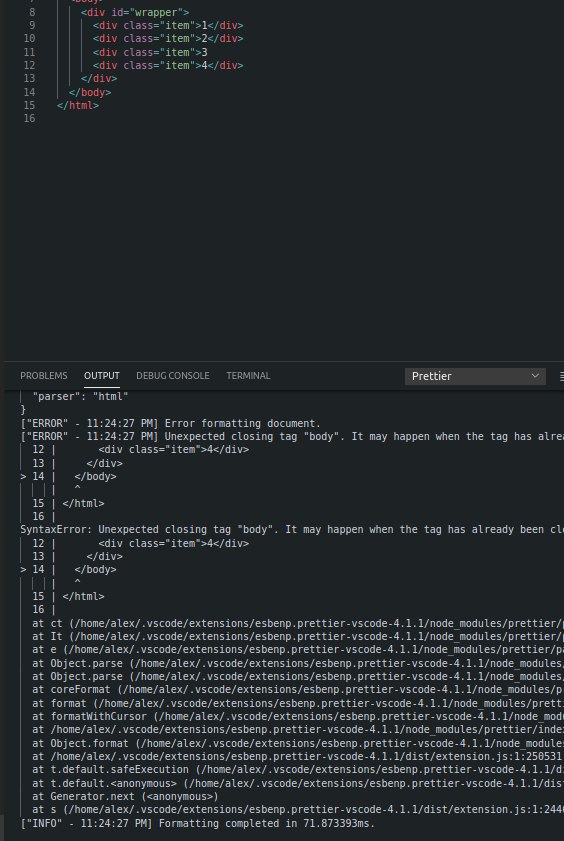Show the TERMINAL tab
This screenshot has width=564, height=841.
(248, 375)
